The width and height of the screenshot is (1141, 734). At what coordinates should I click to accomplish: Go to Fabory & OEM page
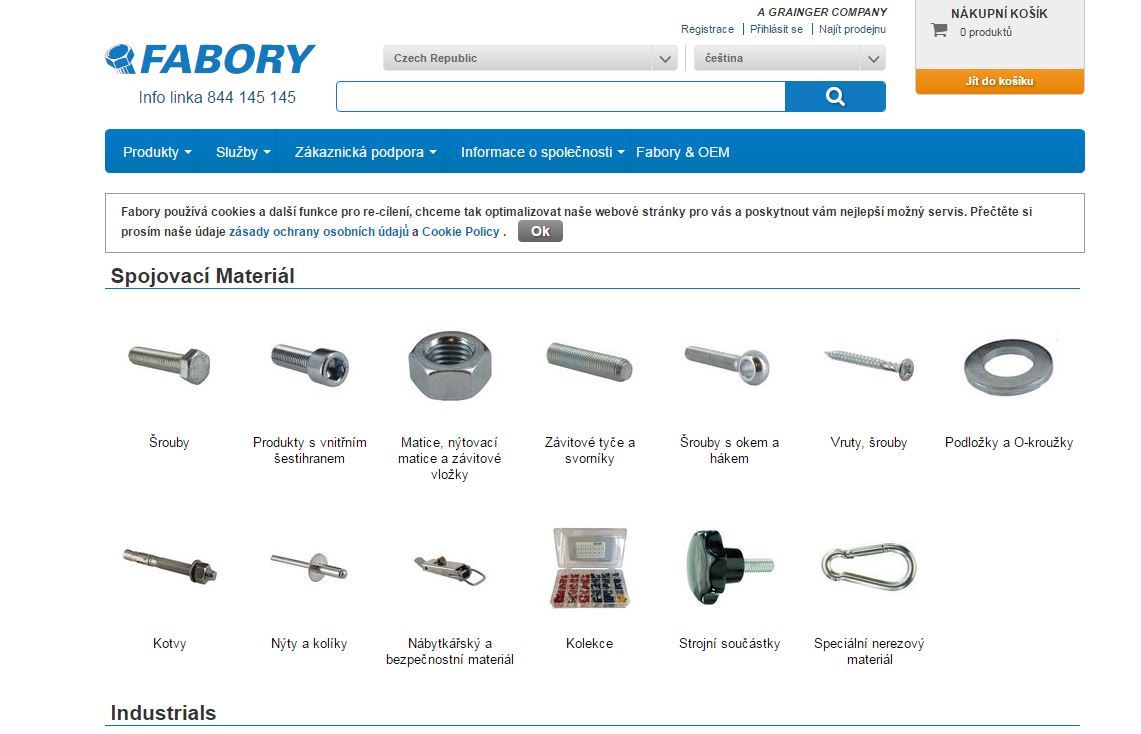click(683, 152)
